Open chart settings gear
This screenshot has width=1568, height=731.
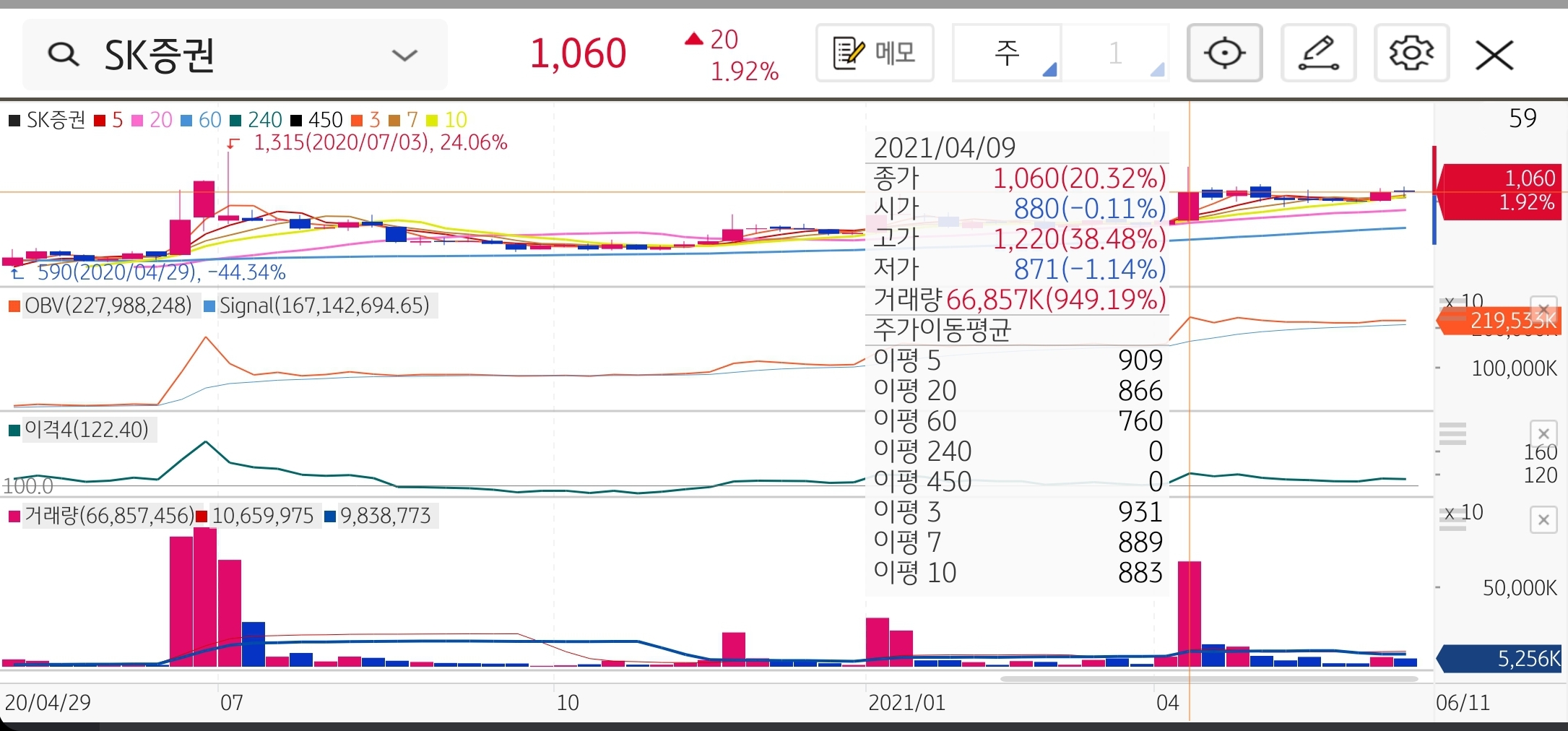pos(1412,53)
